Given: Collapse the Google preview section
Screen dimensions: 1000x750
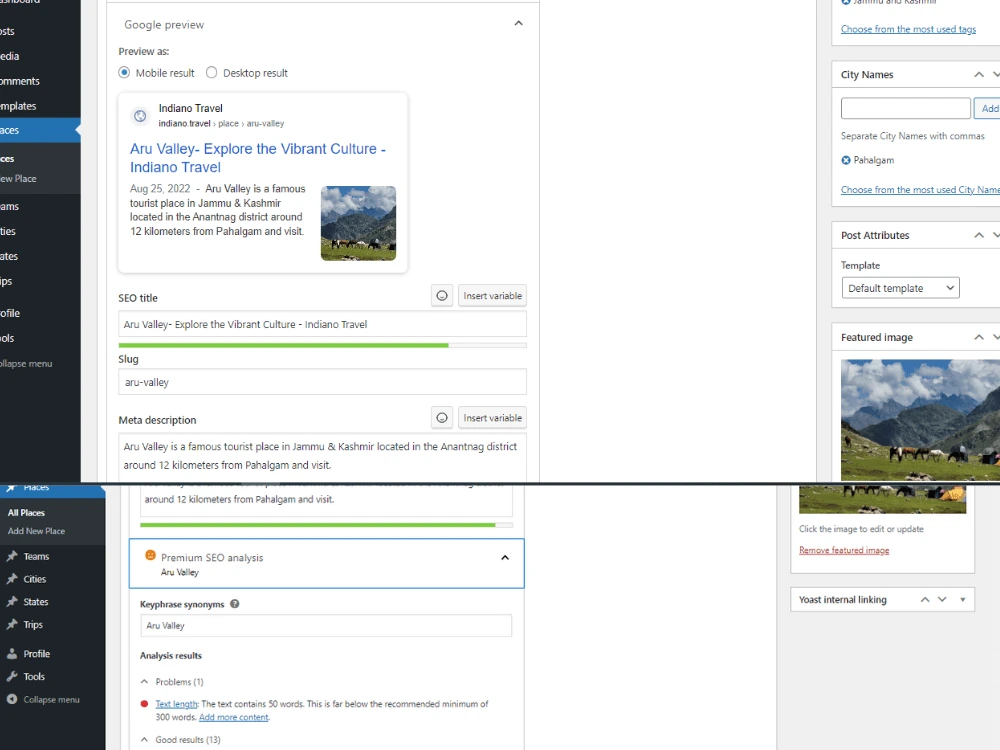Looking at the screenshot, I should [518, 24].
